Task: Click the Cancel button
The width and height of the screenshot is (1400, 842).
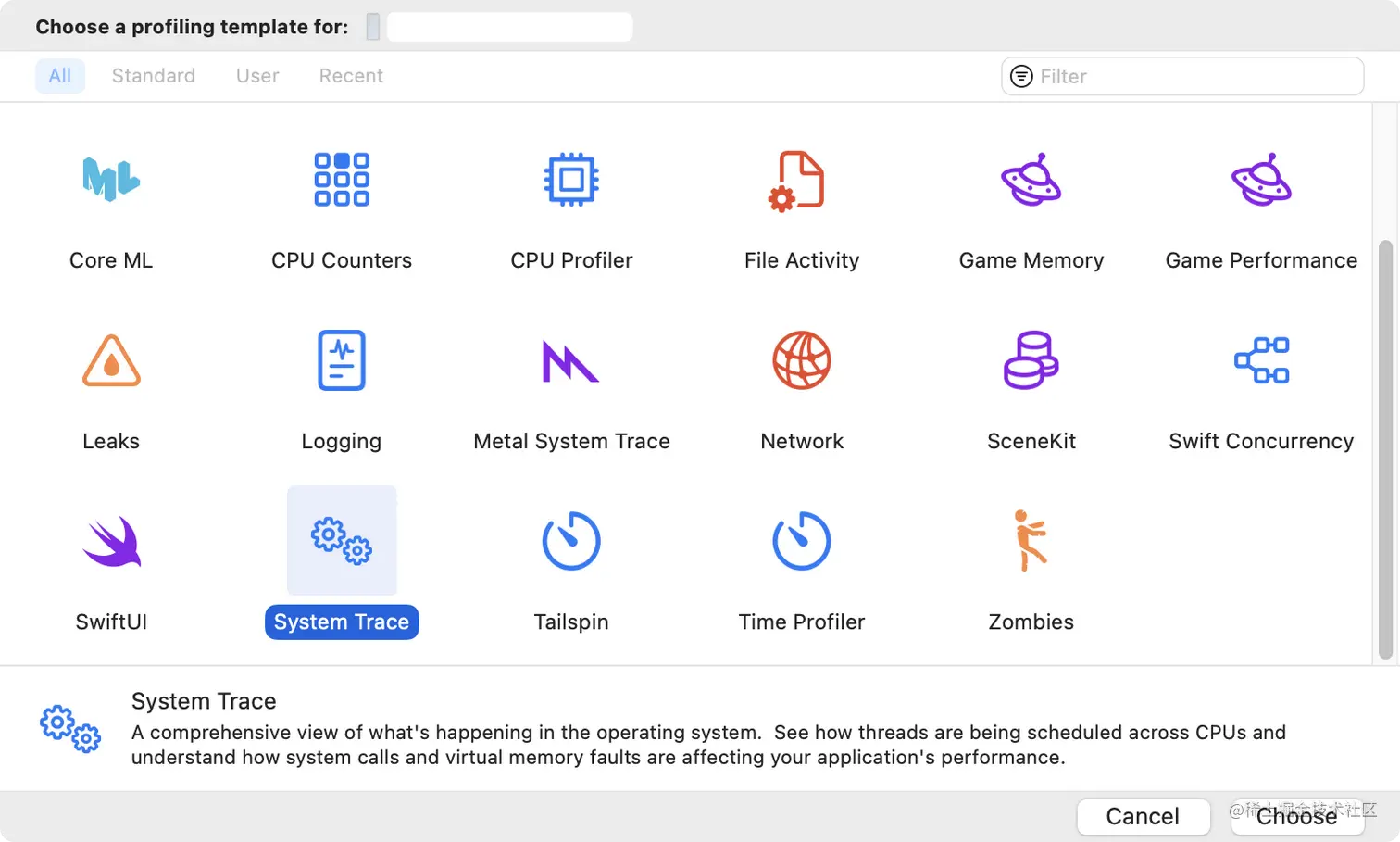Action: pyautogui.click(x=1144, y=816)
